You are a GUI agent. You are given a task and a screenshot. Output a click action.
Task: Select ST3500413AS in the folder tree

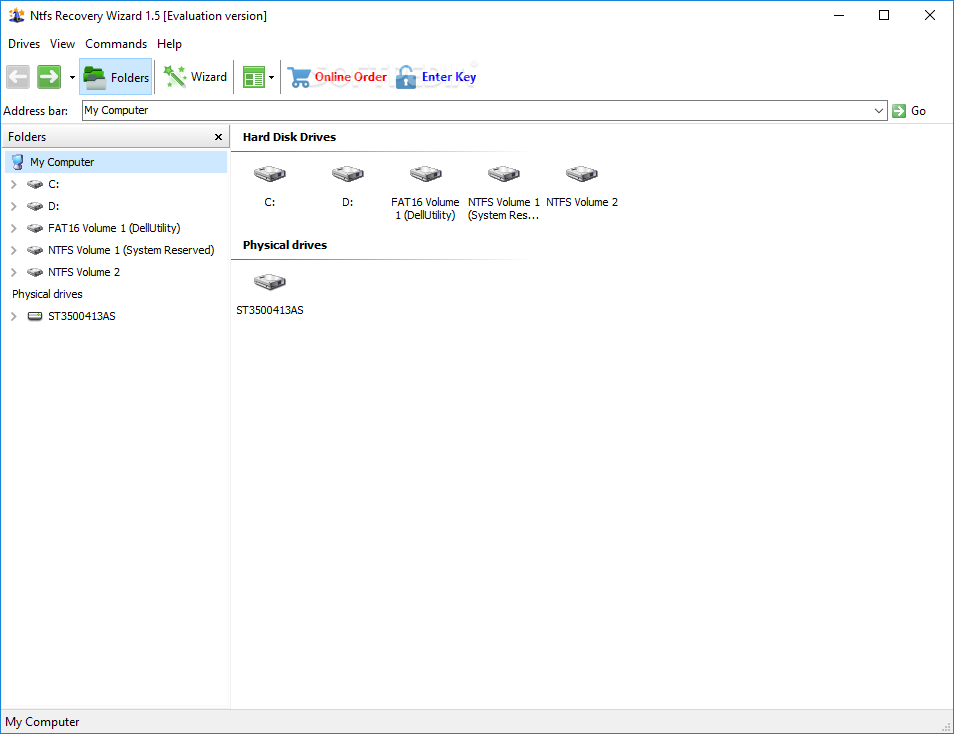pos(72,316)
